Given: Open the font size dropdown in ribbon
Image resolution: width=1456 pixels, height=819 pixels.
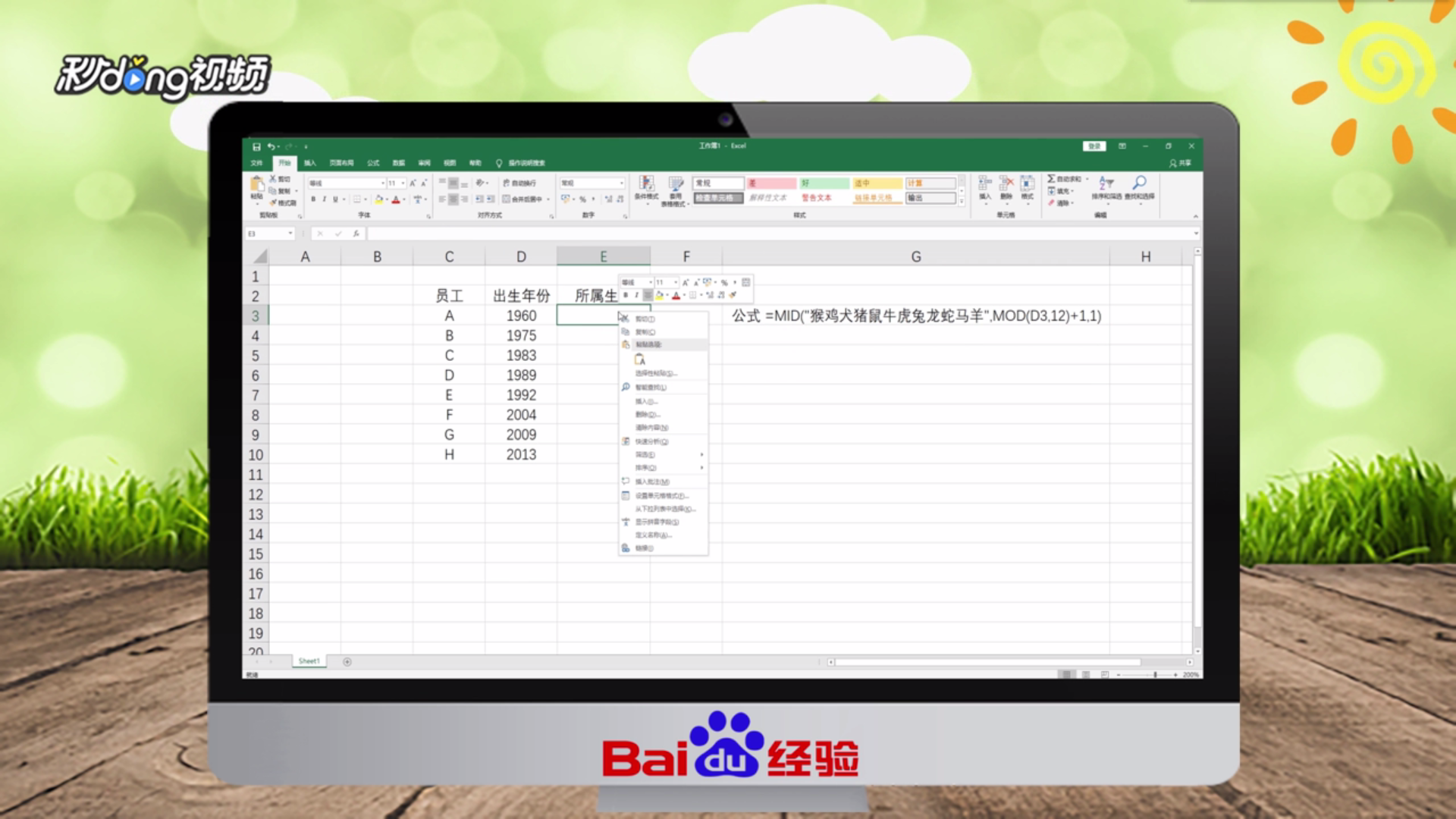Looking at the screenshot, I should pos(403,183).
